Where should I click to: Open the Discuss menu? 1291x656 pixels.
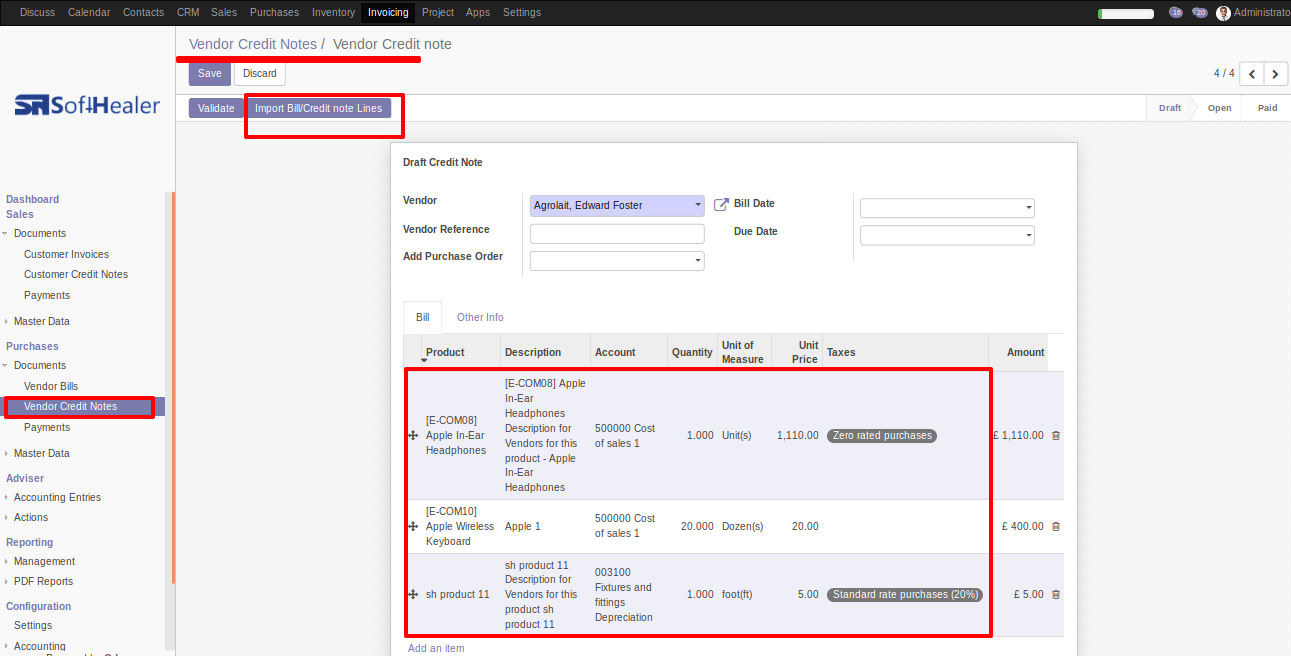[x=37, y=12]
